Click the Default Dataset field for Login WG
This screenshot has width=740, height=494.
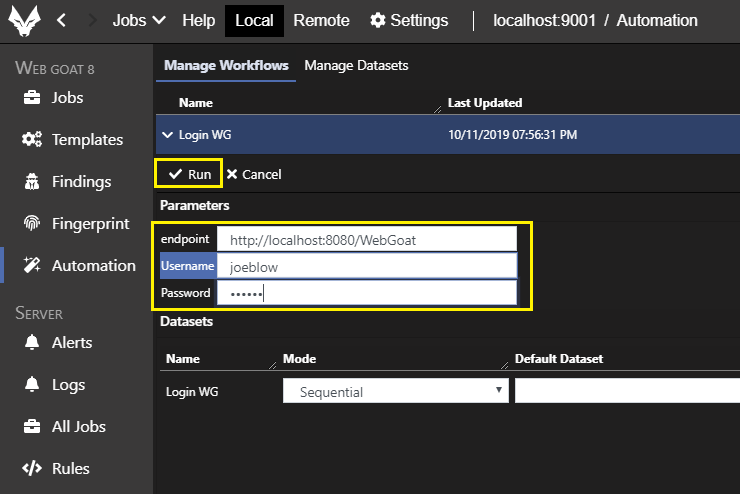point(627,391)
